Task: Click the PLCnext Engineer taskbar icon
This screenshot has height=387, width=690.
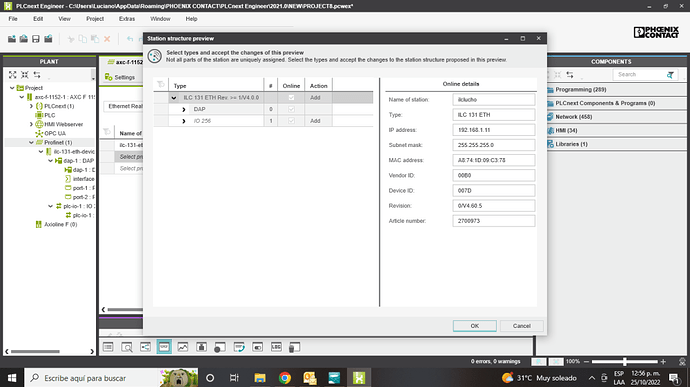Action: tap(359, 378)
